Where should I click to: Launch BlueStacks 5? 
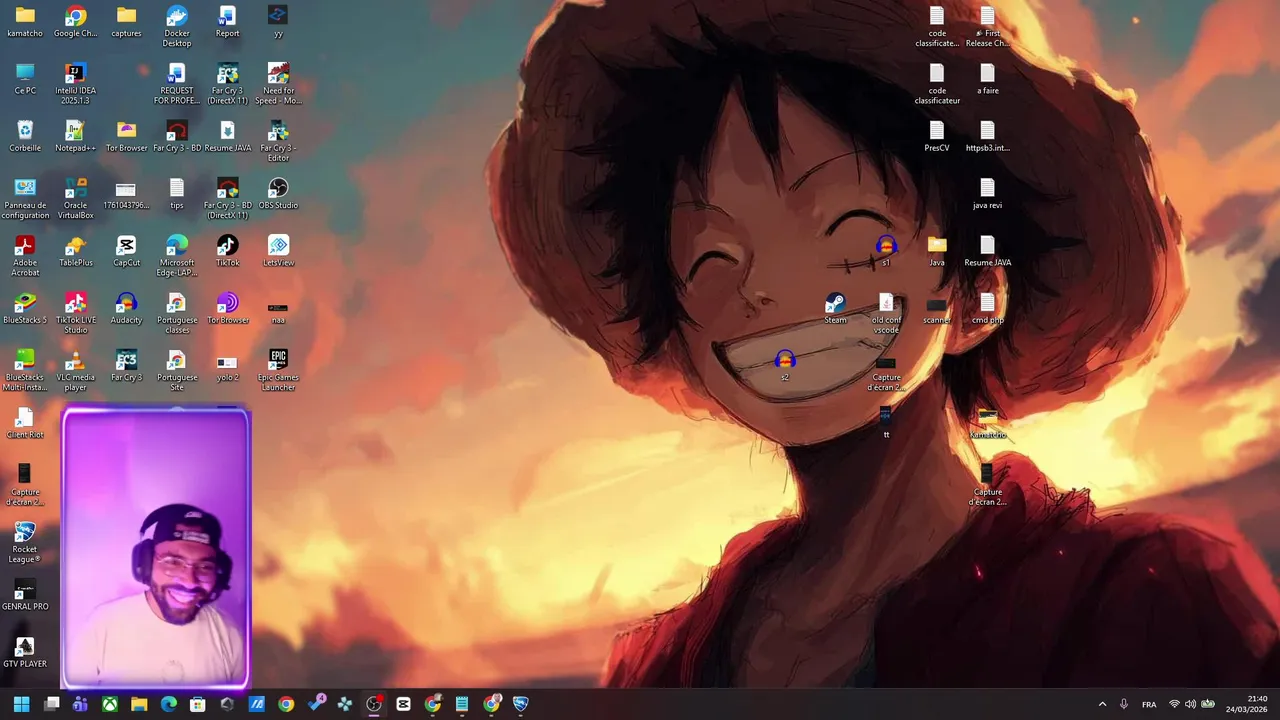coord(25,308)
